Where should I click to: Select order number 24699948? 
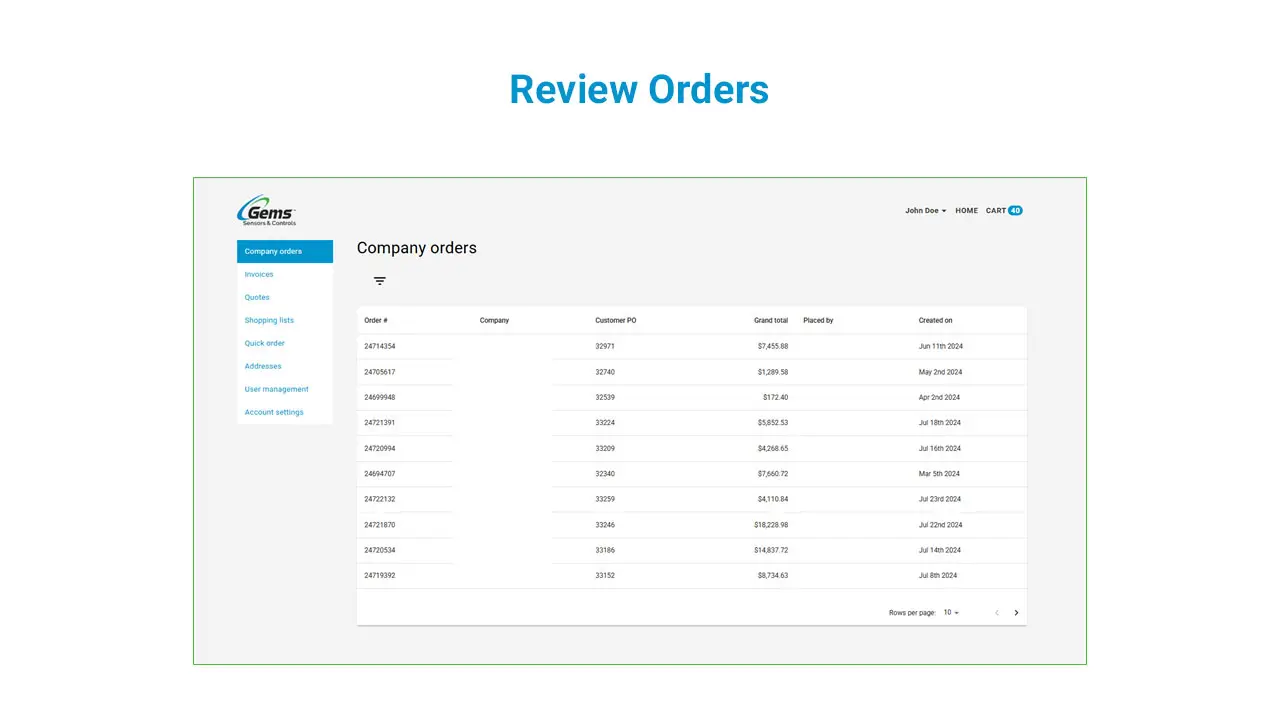click(x=380, y=398)
